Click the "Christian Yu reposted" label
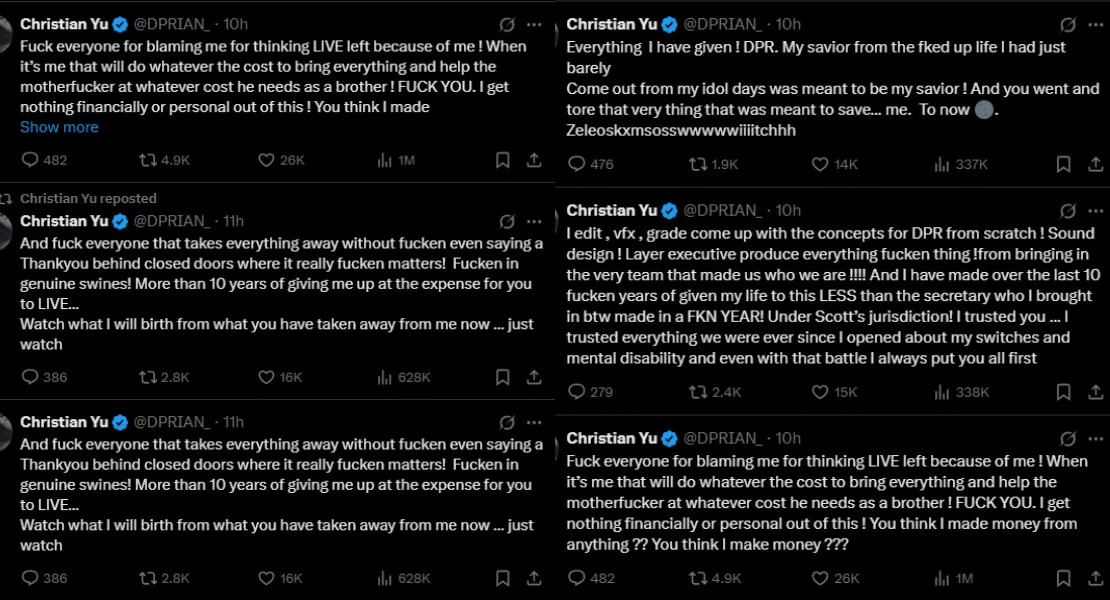The height and width of the screenshot is (600, 1110). 88,199
